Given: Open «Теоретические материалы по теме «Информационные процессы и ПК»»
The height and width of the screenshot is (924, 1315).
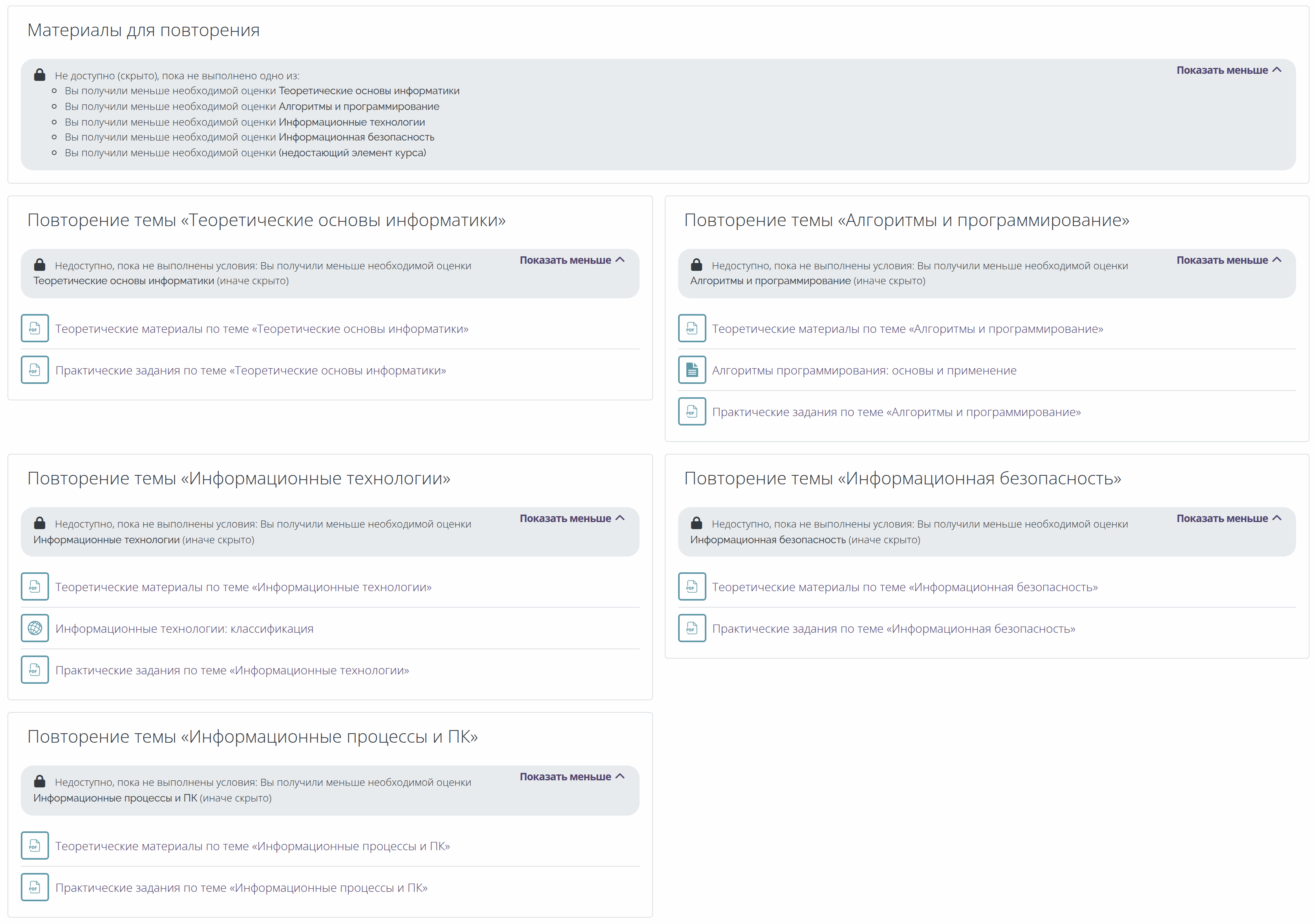Looking at the screenshot, I should [x=252, y=845].
